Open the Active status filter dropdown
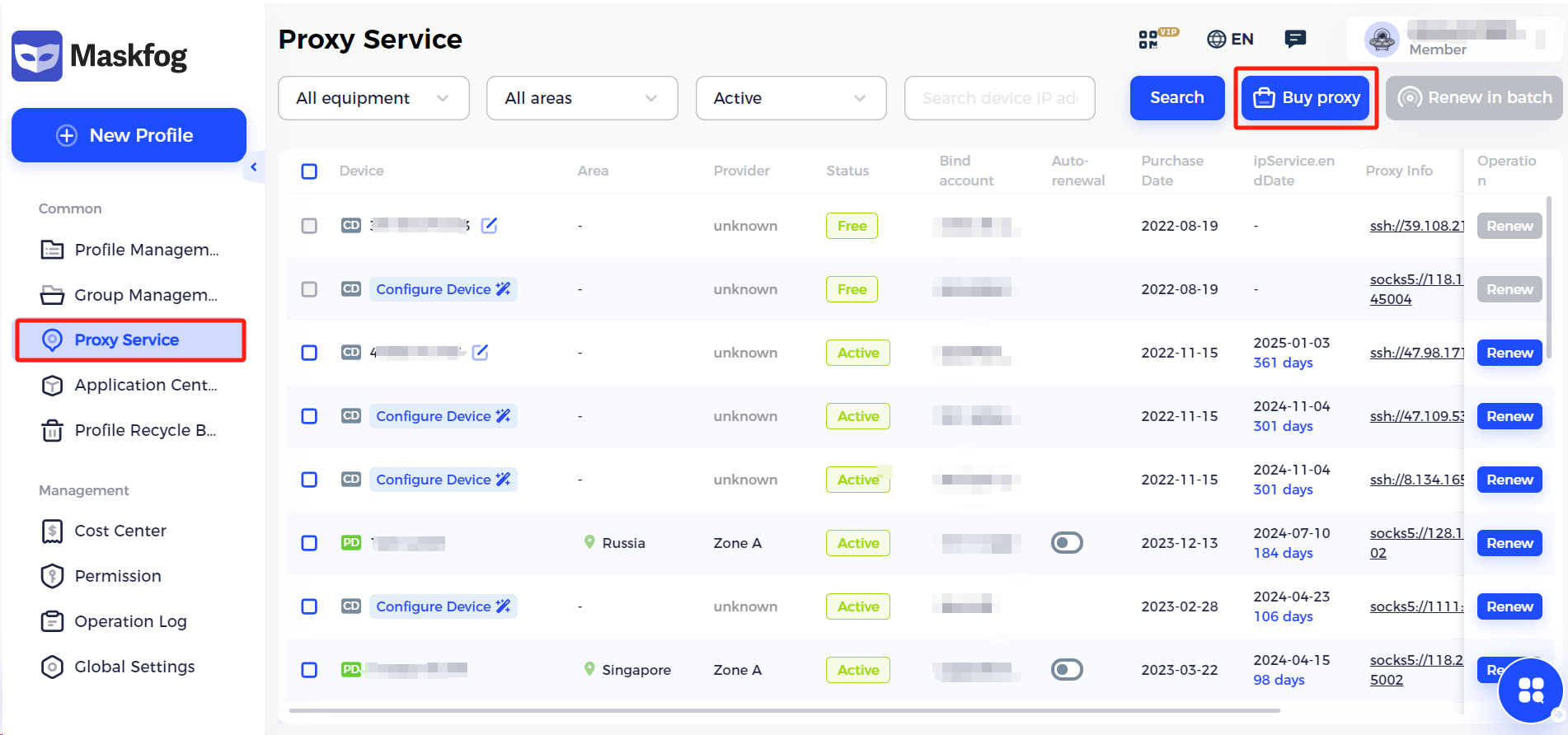This screenshot has height=735, width=1568. 791,98
